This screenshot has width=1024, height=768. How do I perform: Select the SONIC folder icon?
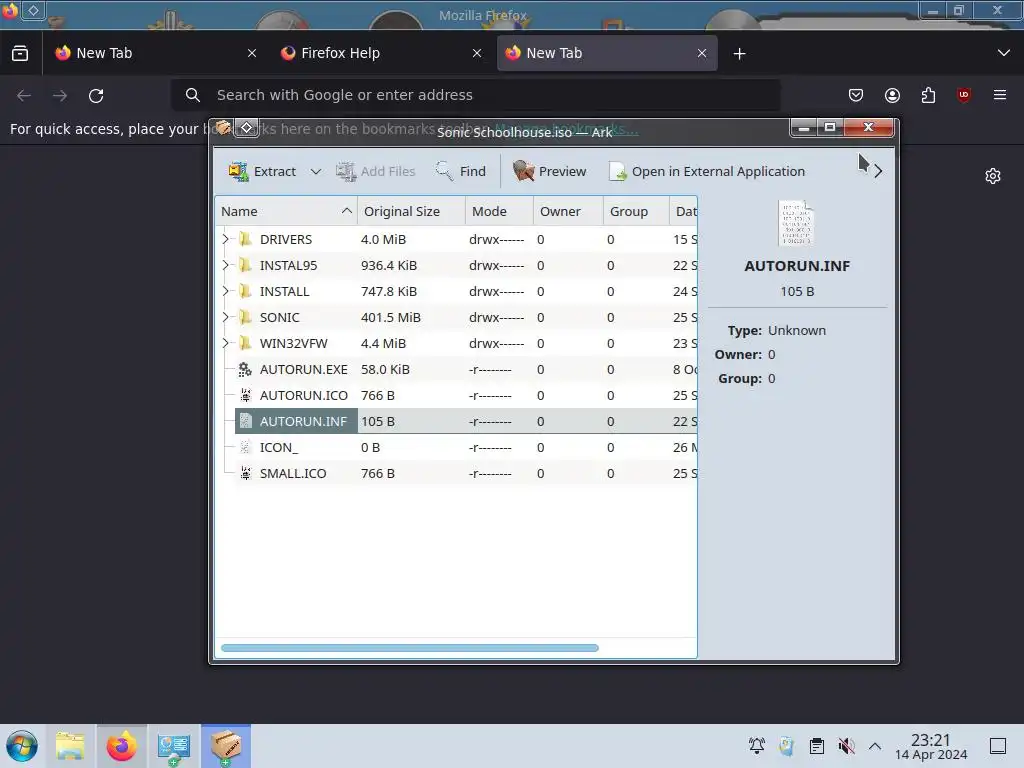[245, 317]
